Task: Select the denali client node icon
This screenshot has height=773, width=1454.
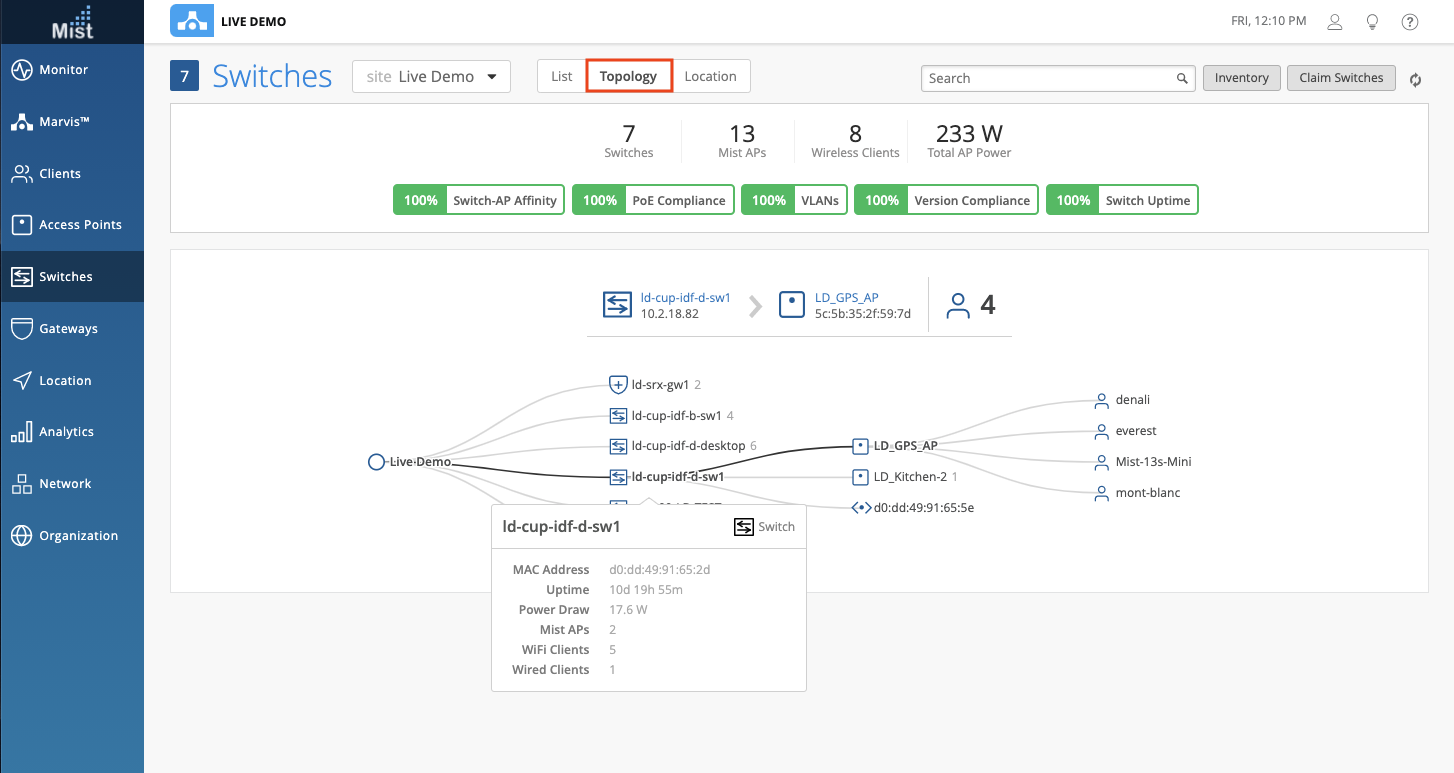Action: (1101, 400)
